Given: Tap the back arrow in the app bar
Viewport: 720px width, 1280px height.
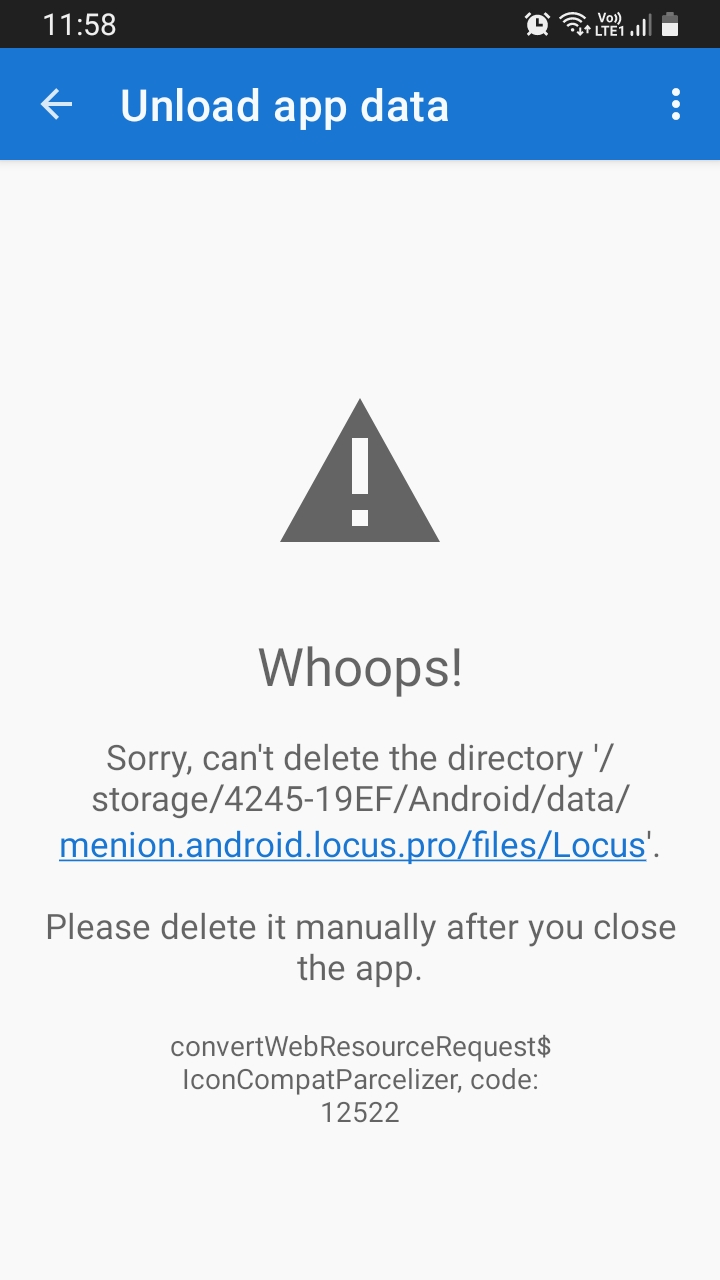Looking at the screenshot, I should [x=56, y=105].
